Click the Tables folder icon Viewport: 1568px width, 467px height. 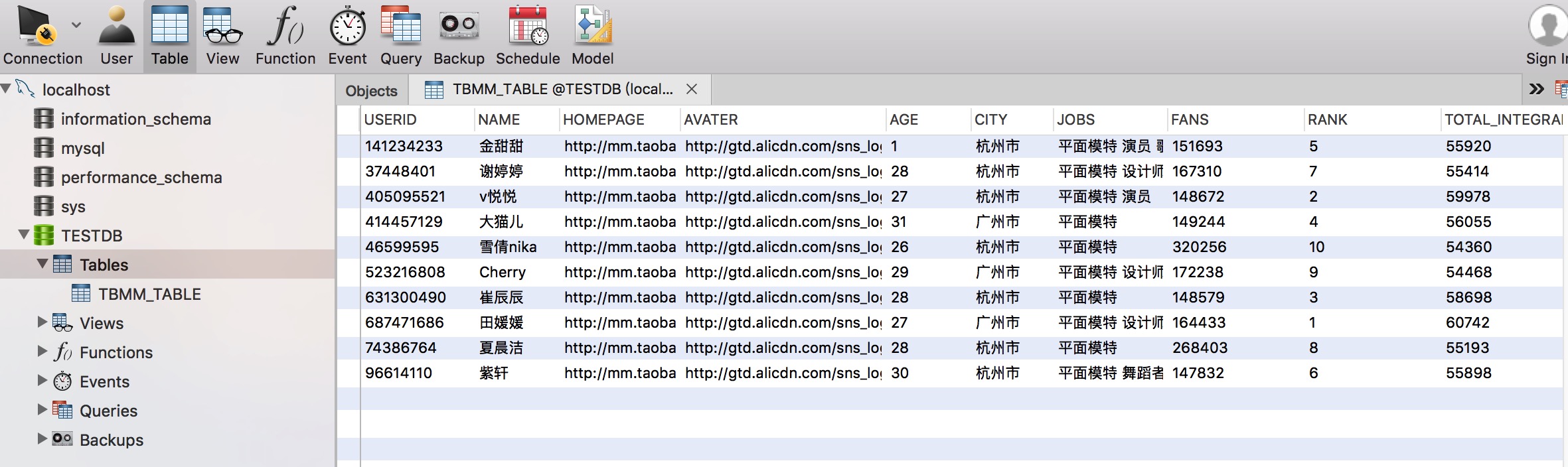pos(62,264)
